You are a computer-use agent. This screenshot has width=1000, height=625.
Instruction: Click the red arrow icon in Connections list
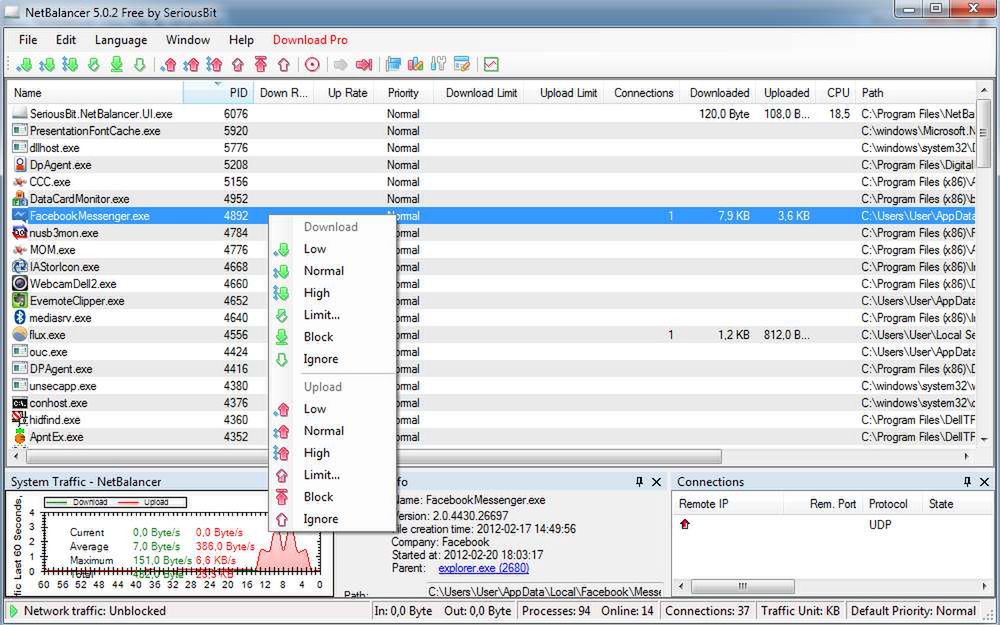tap(685, 524)
